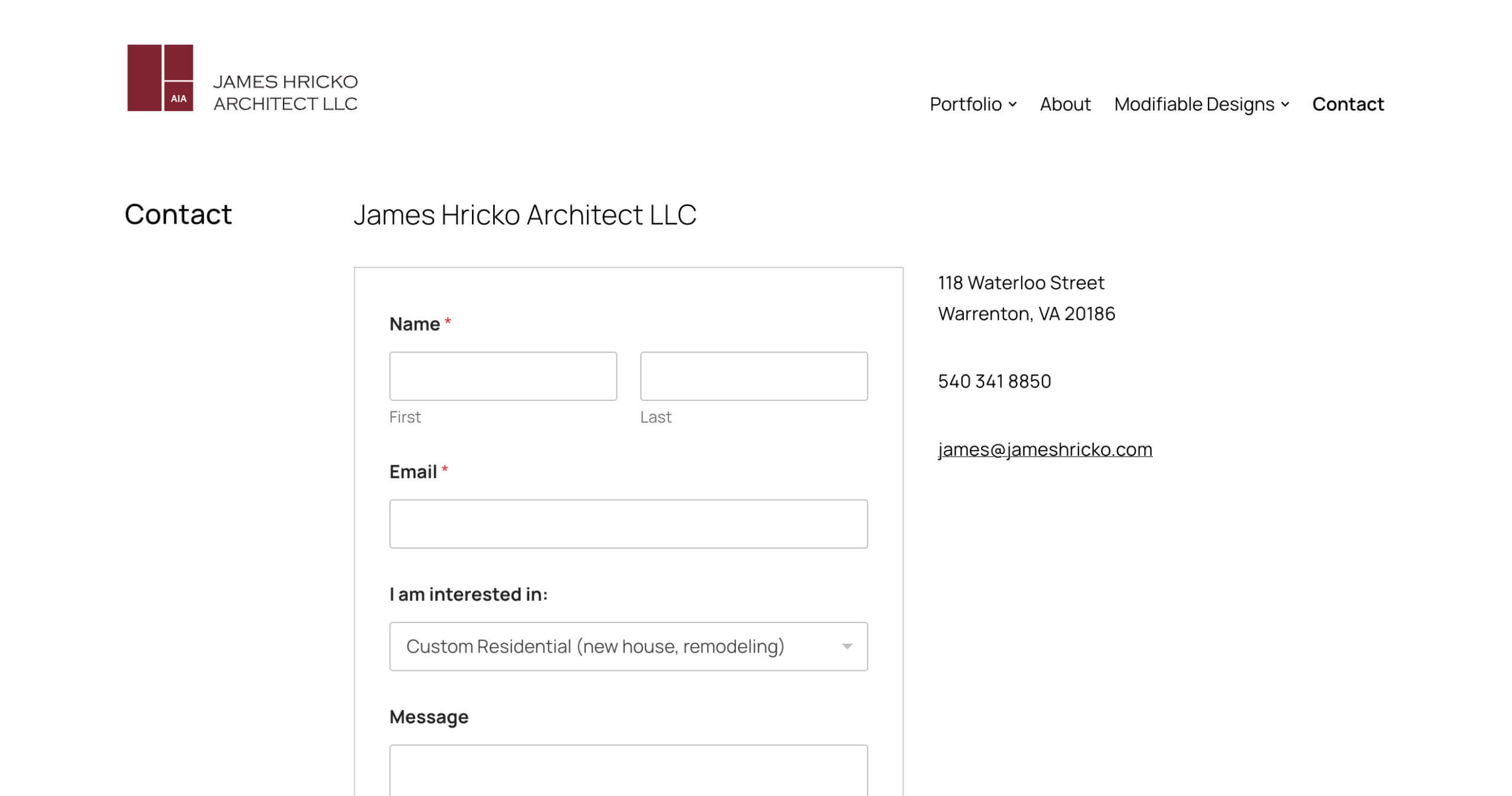Open the Portfolio menu
The height and width of the screenshot is (796, 1512).
[966, 105]
